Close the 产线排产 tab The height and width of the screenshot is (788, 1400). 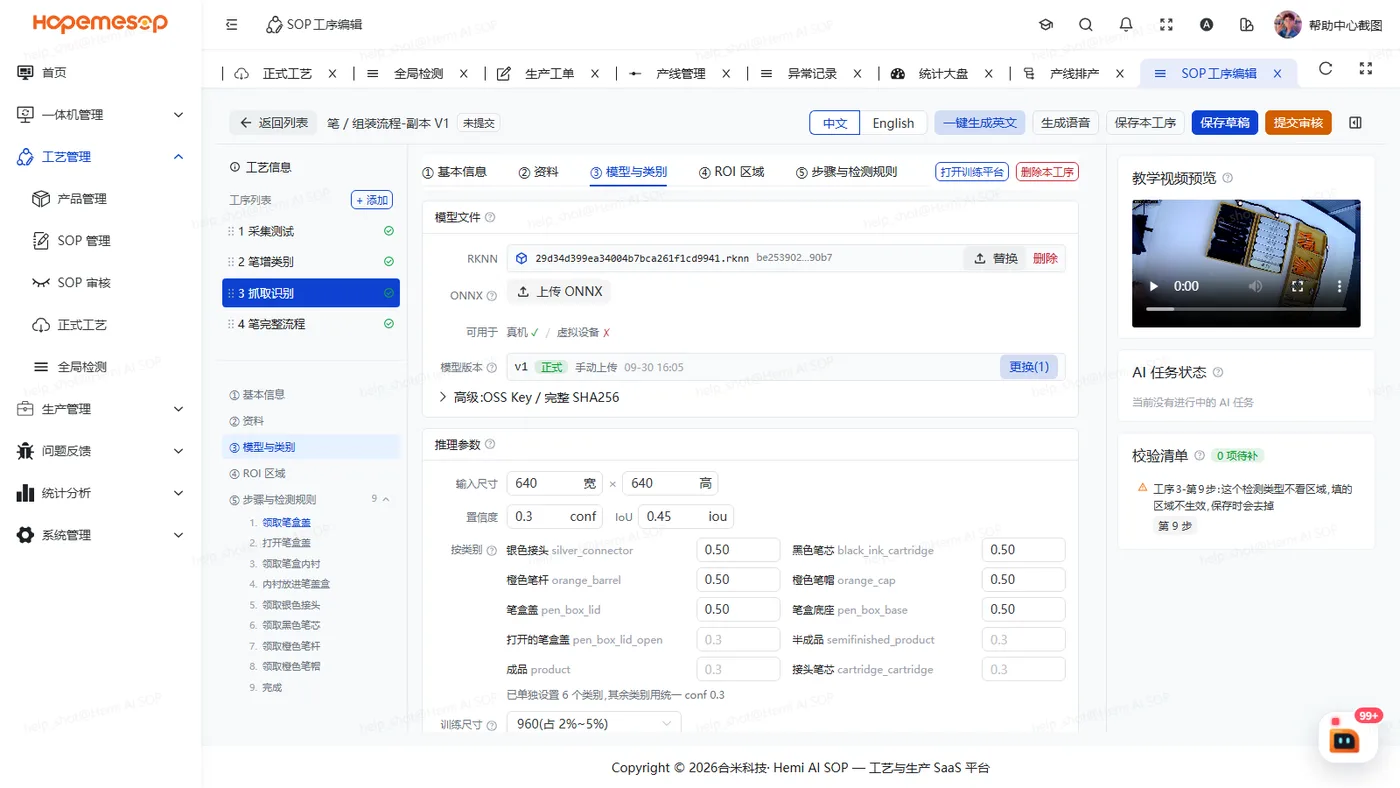1120,74
